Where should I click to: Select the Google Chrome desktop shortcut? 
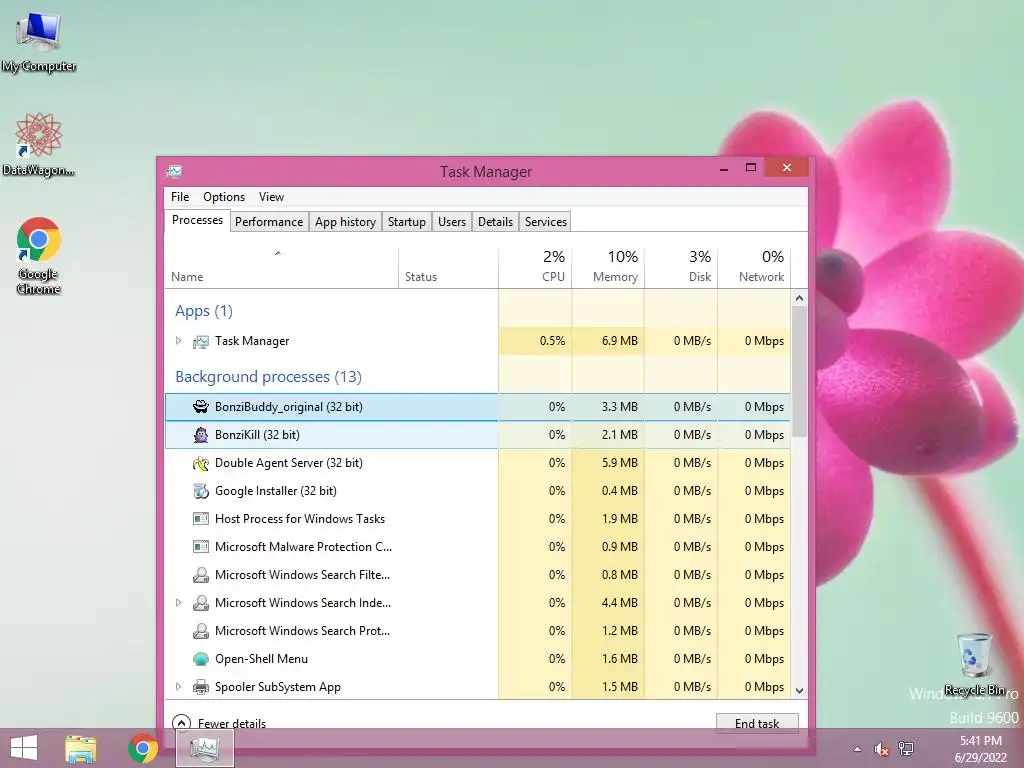click(x=39, y=255)
